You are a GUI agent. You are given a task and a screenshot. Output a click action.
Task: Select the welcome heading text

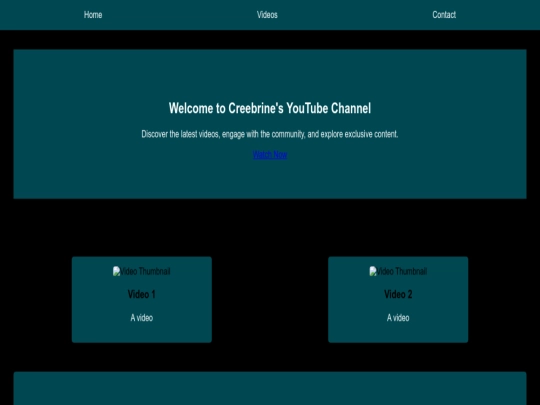(x=270, y=108)
